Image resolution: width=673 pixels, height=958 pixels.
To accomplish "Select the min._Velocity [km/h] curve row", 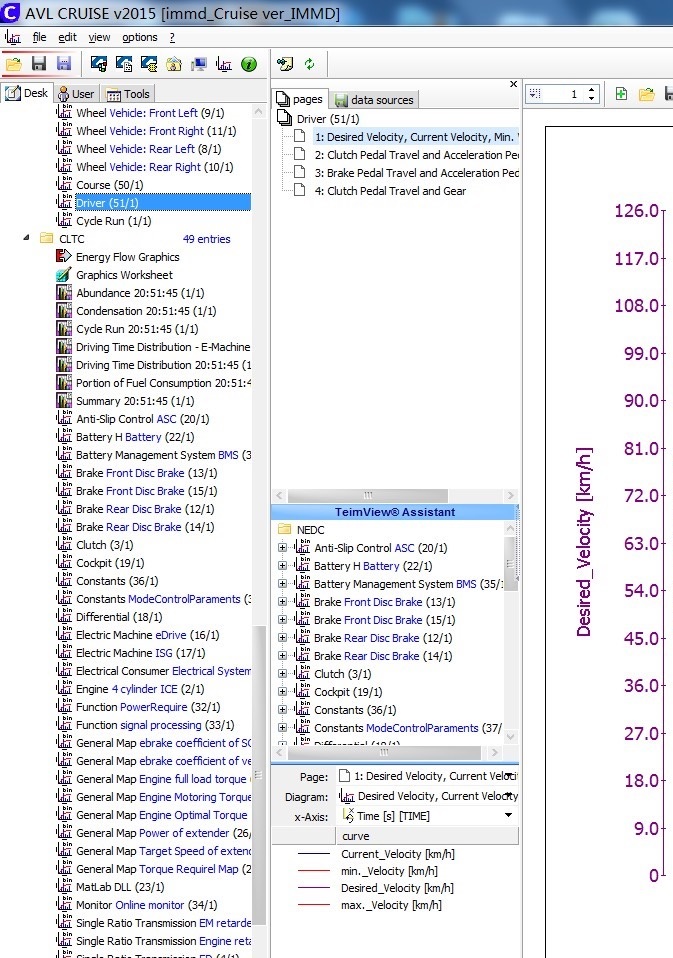I will pos(395,871).
